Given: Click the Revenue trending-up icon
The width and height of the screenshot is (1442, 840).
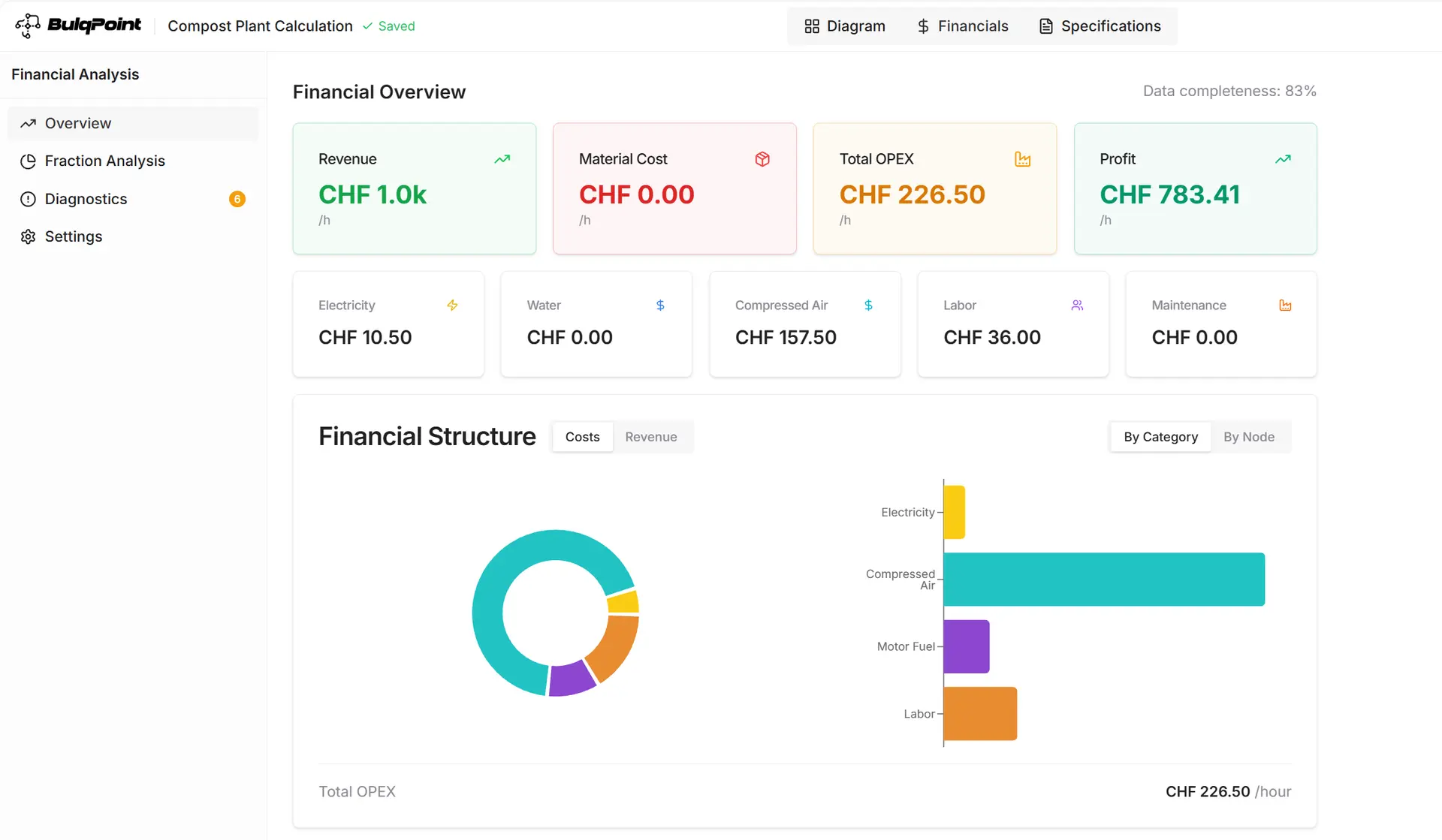Looking at the screenshot, I should tap(502, 159).
